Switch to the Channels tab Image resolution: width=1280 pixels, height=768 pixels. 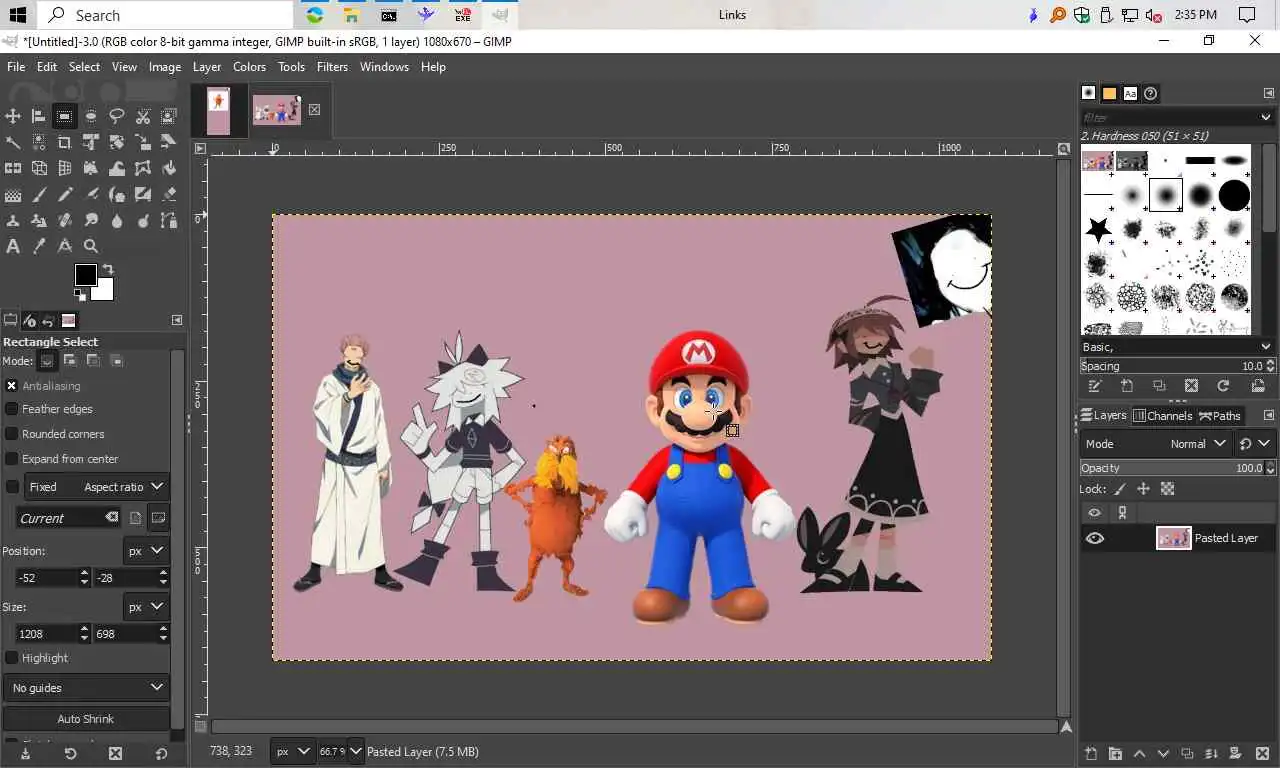pyautogui.click(x=1162, y=416)
